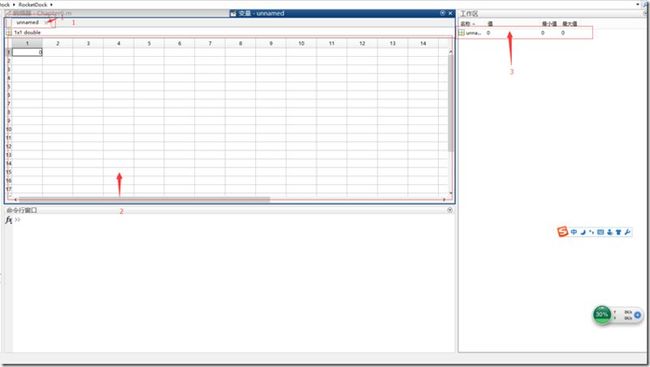Click the Sogou input method S logo
Screen dimensions: 650x367
pyautogui.click(x=562, y=231)
